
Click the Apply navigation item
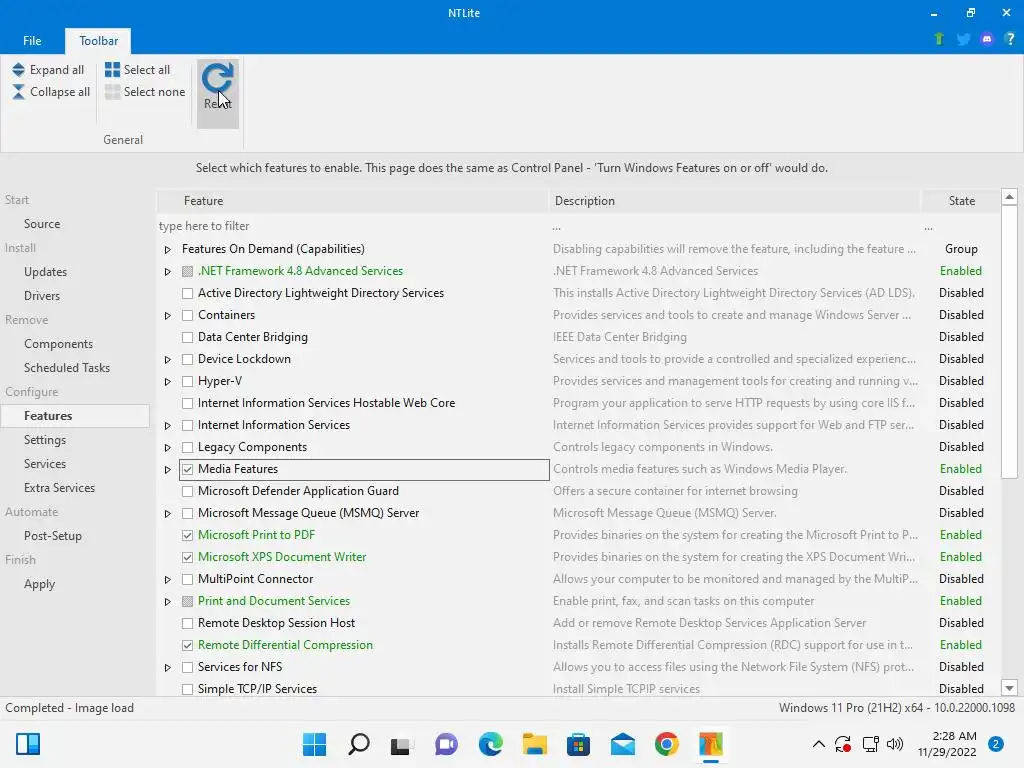(39, 584)
